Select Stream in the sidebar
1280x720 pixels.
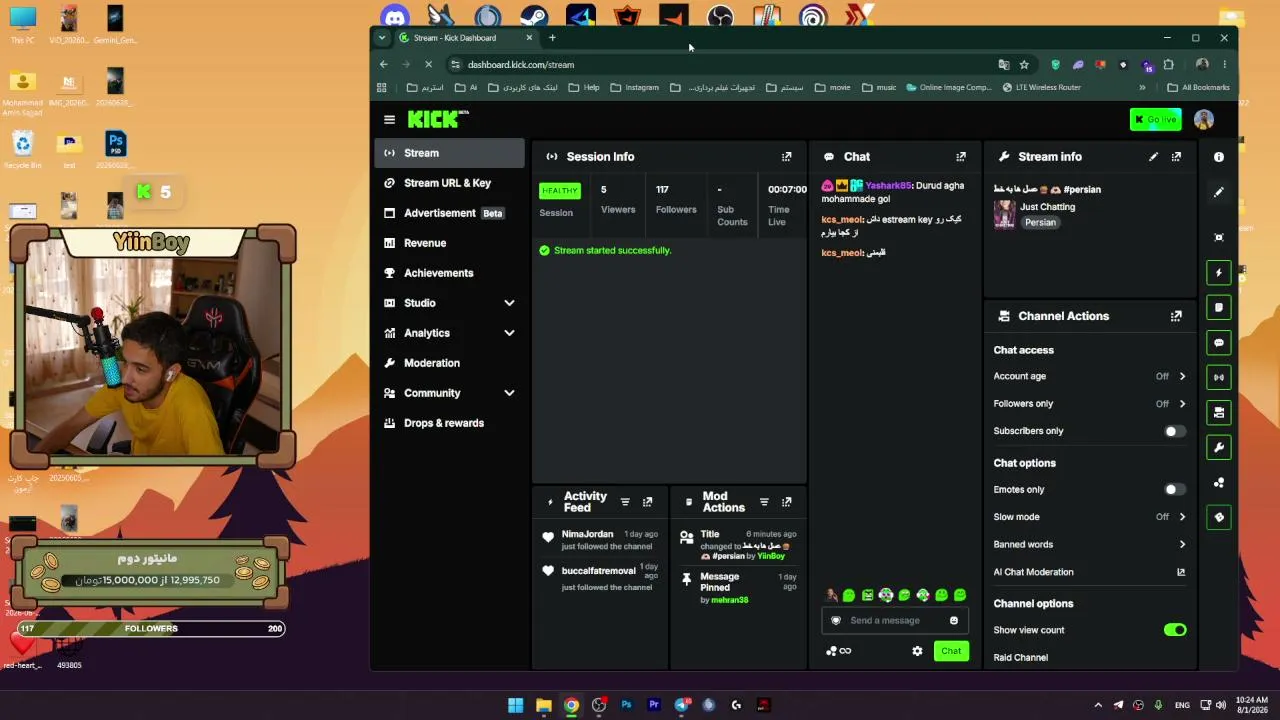450,153
